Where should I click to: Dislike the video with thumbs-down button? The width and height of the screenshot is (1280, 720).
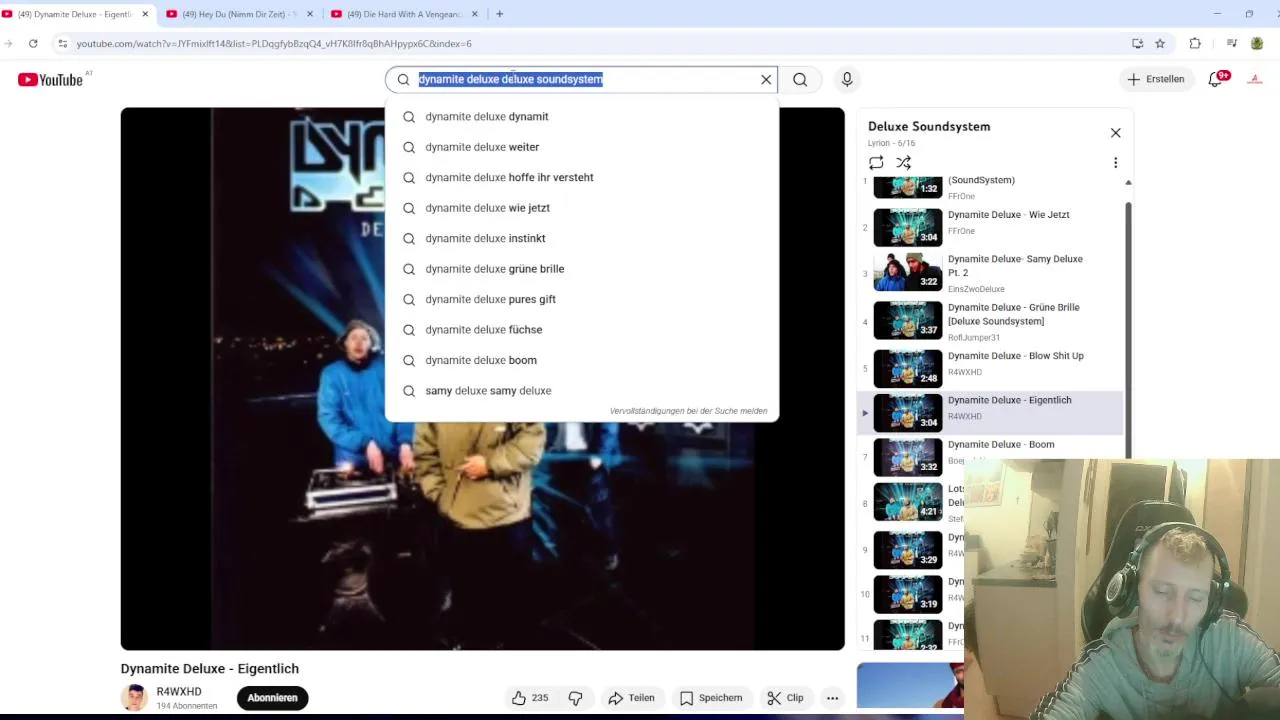tap(576, 698)
